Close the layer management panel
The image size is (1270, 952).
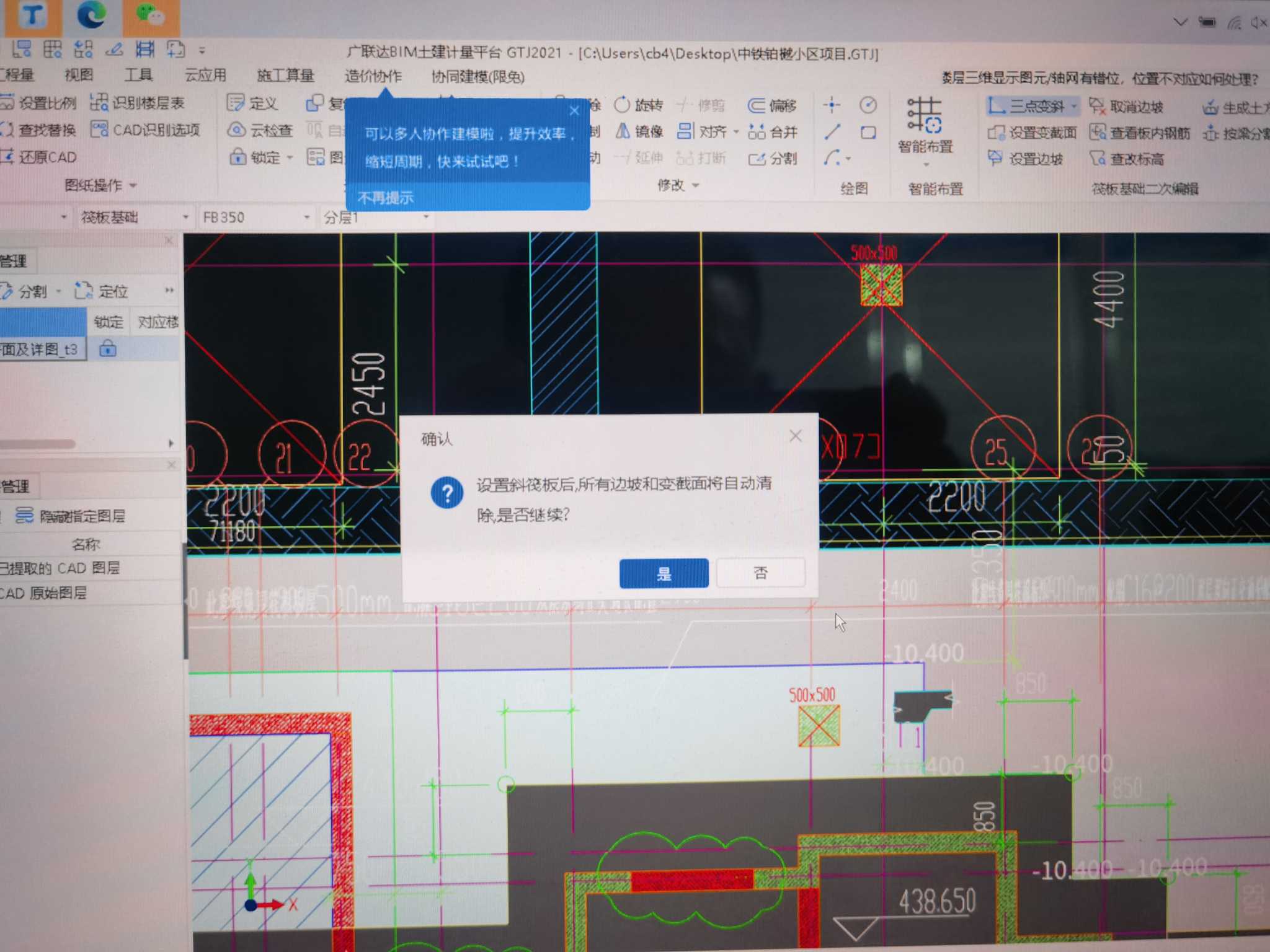(172, 465)
